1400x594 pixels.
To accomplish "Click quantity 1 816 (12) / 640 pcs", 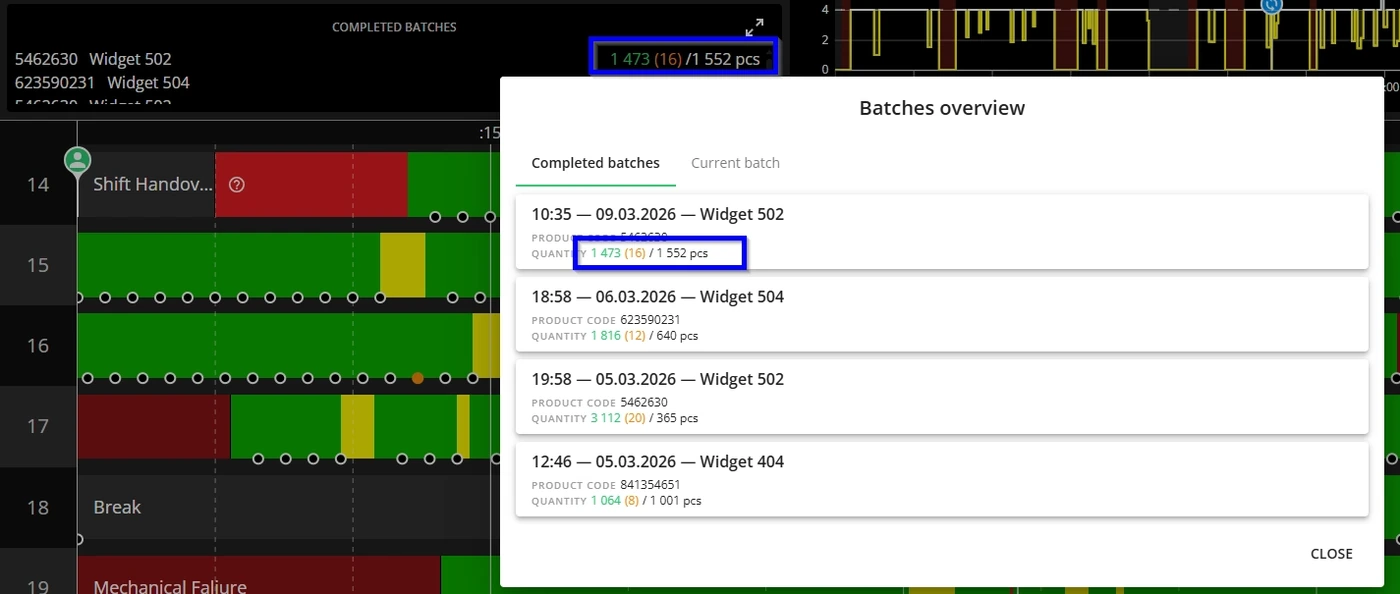I will click(644, 336).
